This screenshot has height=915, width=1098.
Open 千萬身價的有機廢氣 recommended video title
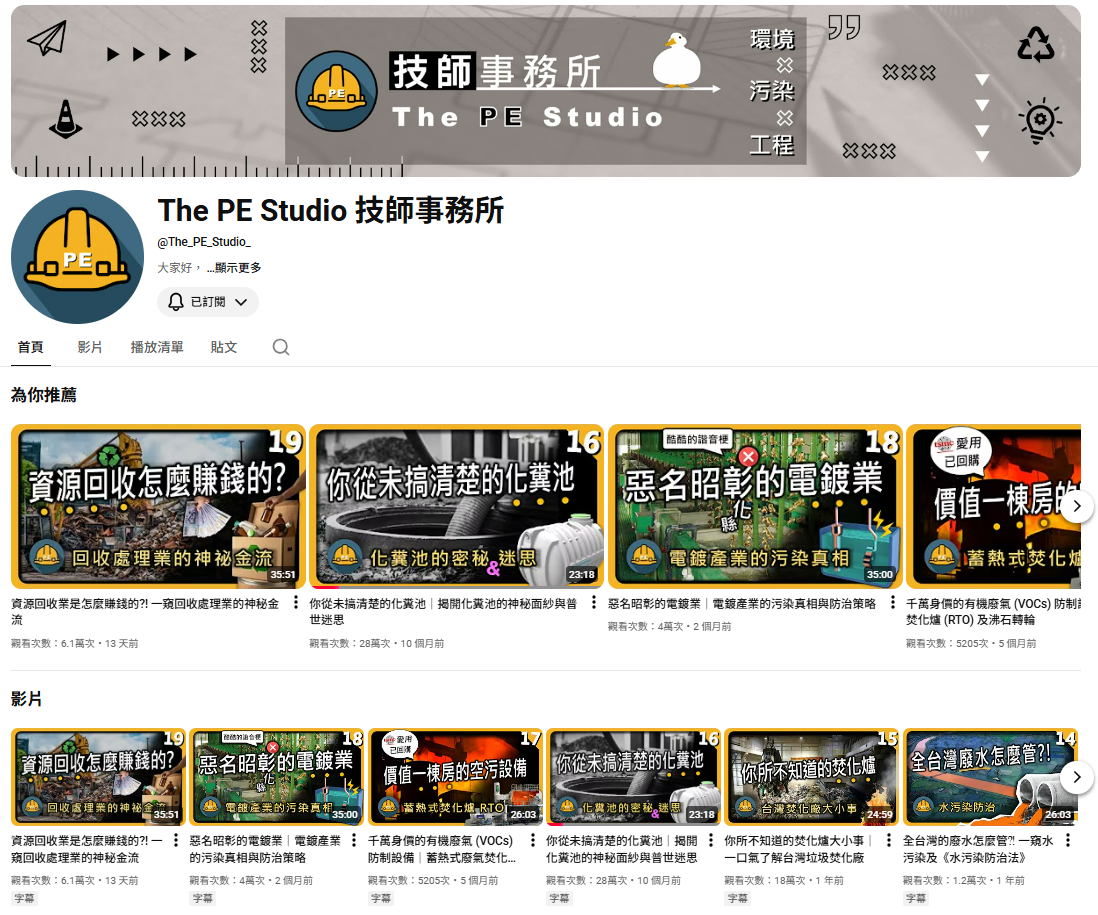coord(993,611)
